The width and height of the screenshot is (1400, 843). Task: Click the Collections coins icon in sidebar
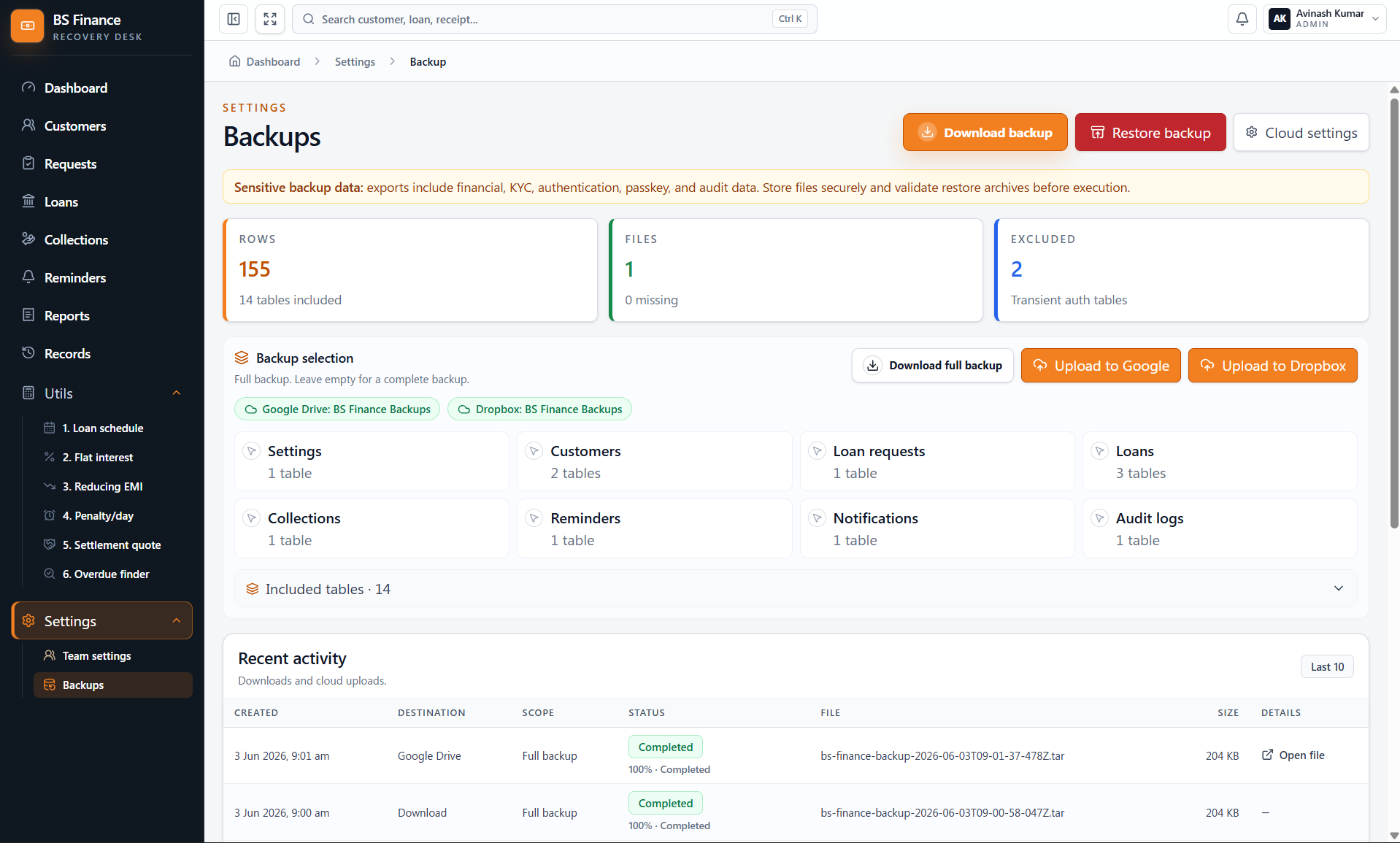pyautogui.click(x=28, y=239)
